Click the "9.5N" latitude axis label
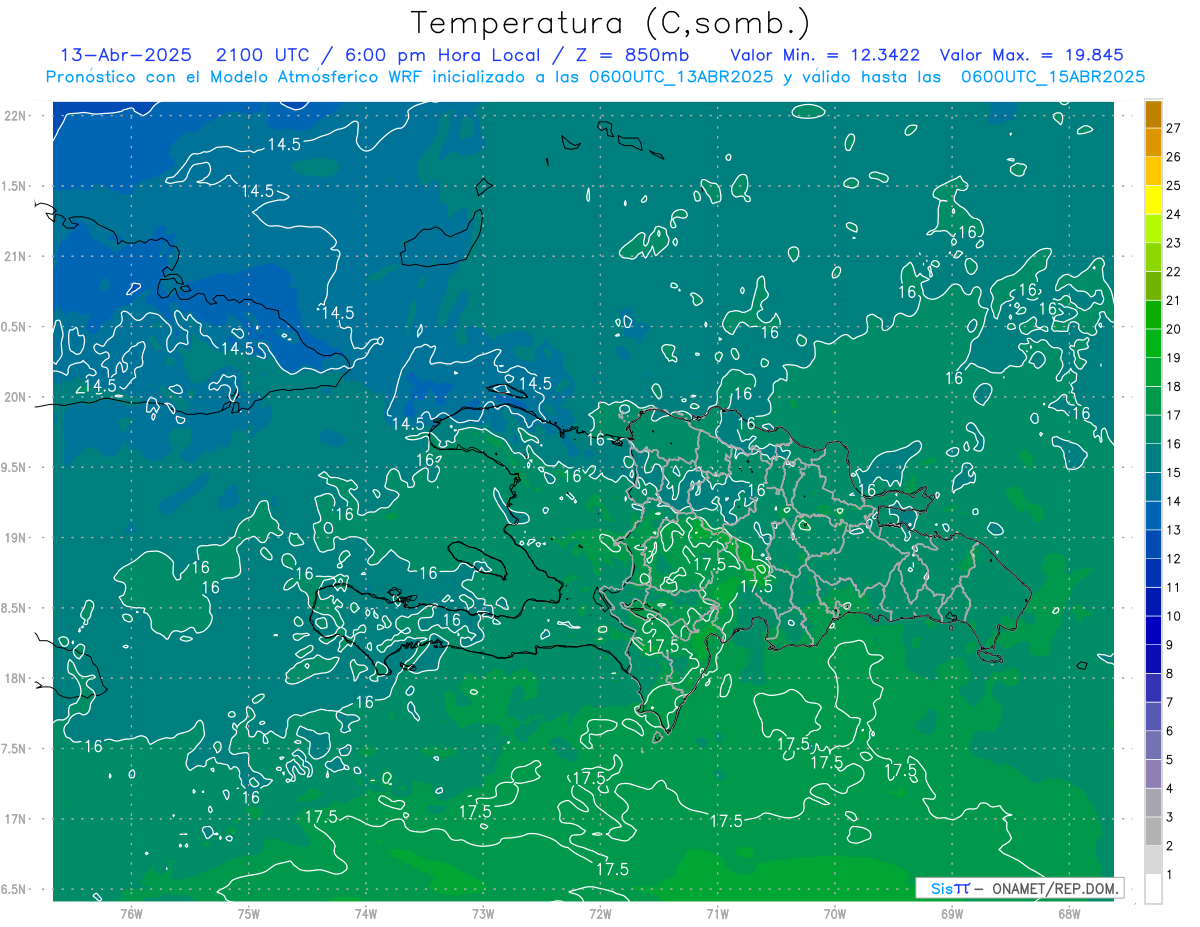This screenshot has height=927, width=1200. (x=14, y=467)
